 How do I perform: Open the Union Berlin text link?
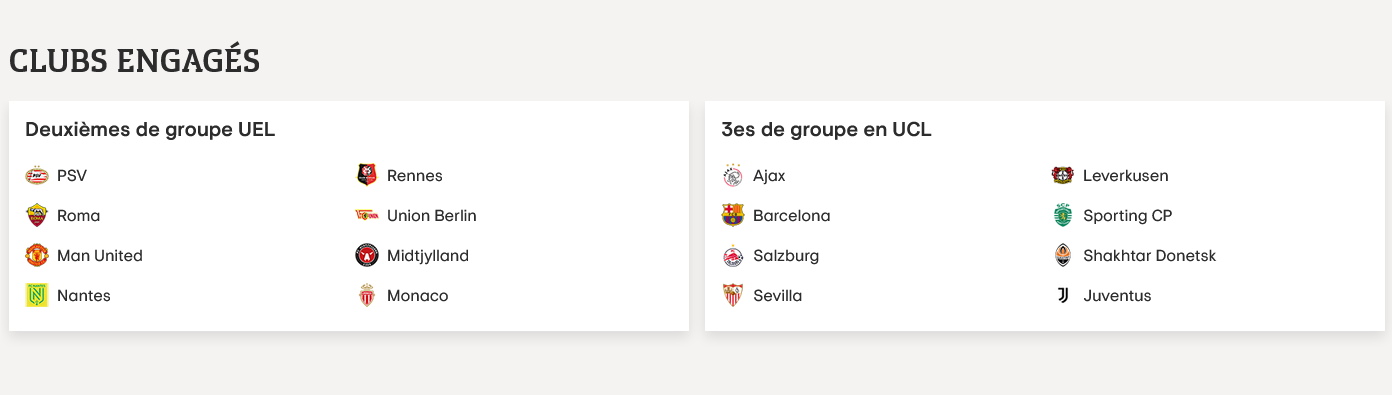pyautogui.click(x=432, y=216)
